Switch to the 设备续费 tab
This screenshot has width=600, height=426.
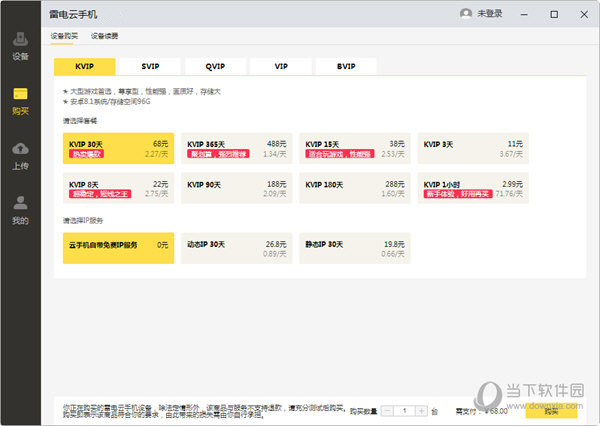[104, 36]
